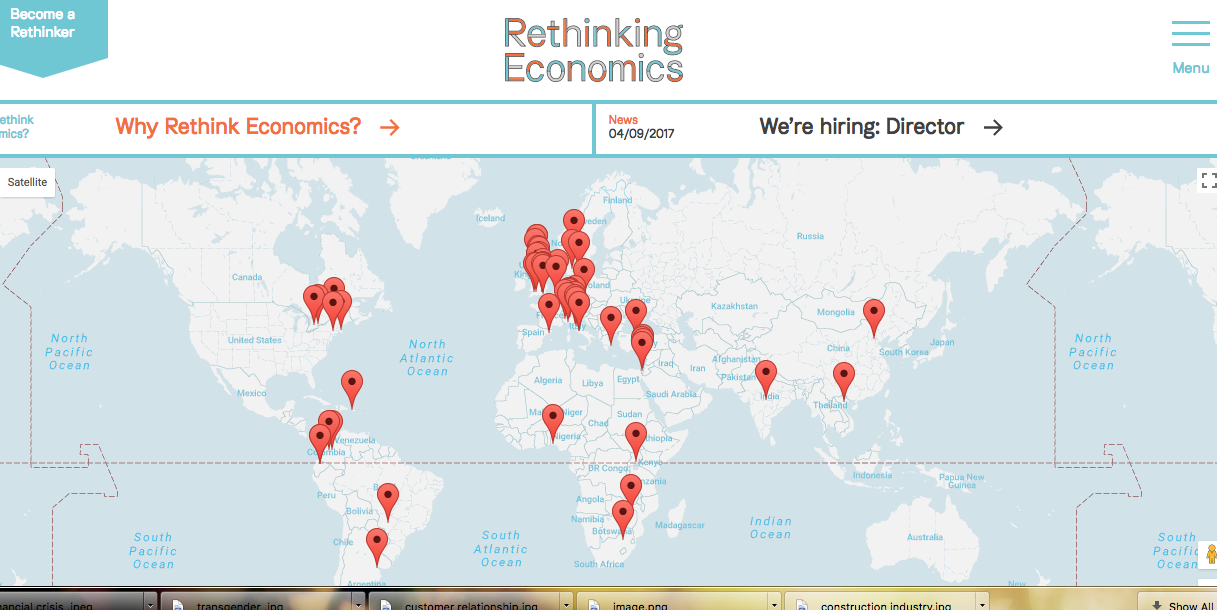Screen dimensions: 1217x610
Task: Click the Canada label on the map
Action: coord(247,277)
